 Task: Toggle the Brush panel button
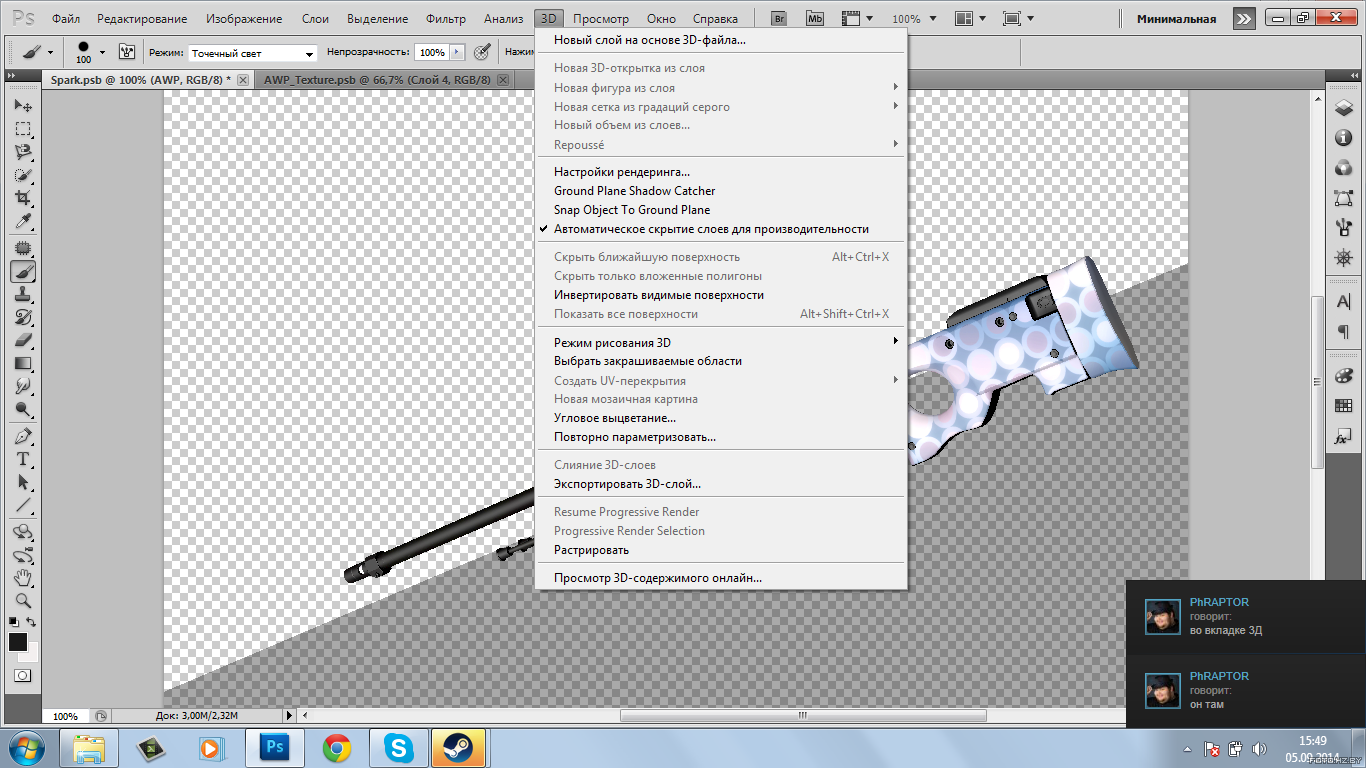[x=127, y=52]
